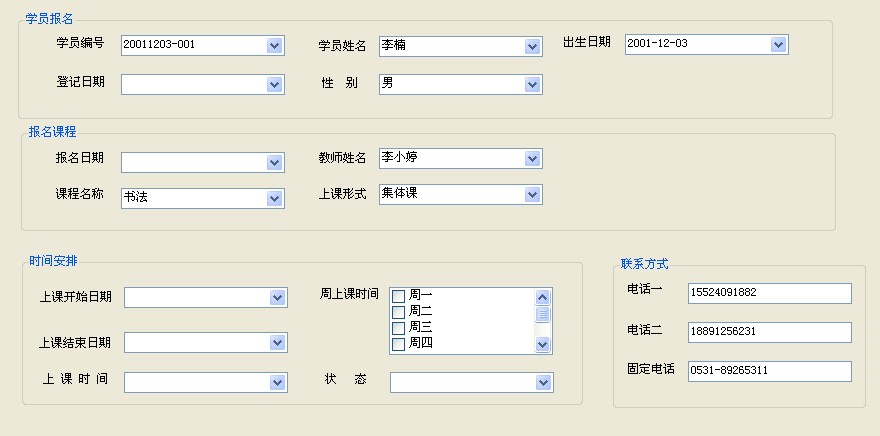Click the weekday list scroll-up arrow
The image size is (880, 436).
pyautogui.click(x=543, y=297)
